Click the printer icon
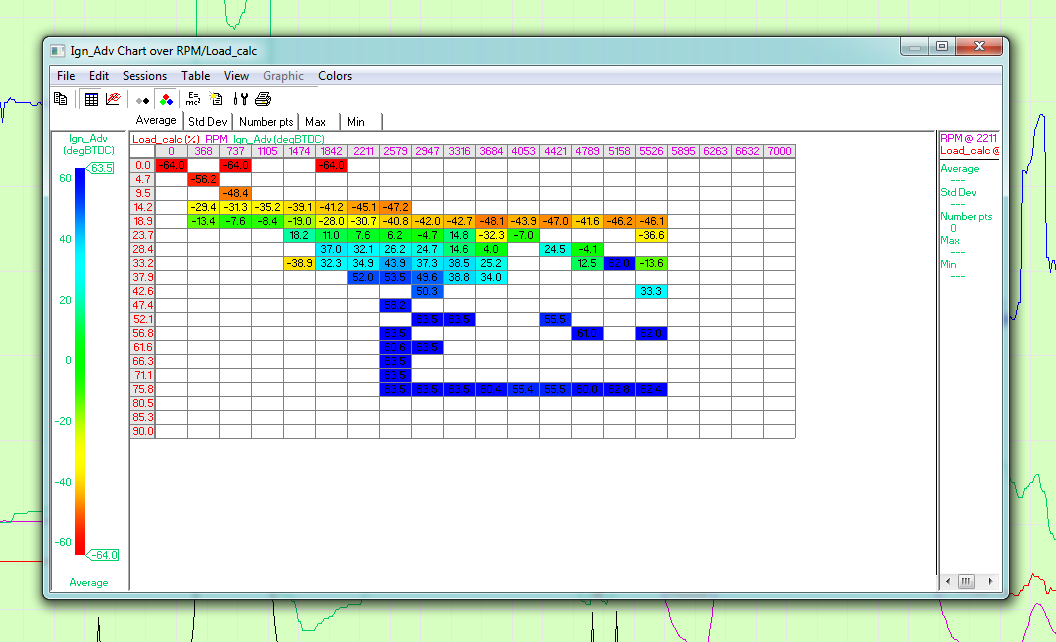1056x642 pixels. coord(263,99)
